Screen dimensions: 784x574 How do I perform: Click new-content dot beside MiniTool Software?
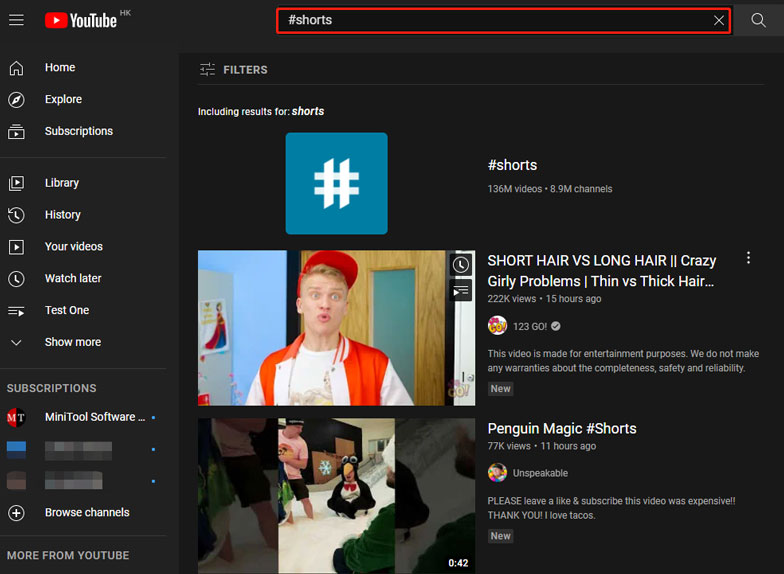[x=153, y=418]
